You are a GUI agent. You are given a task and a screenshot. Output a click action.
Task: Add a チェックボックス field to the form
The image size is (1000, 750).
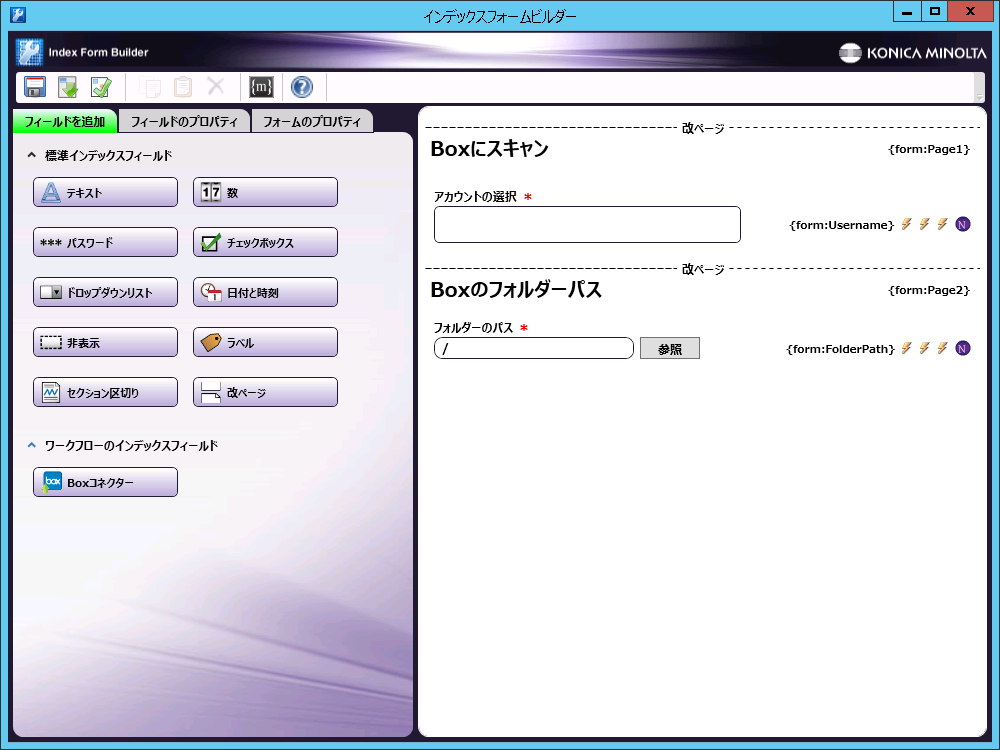click(x=265, y=242)
